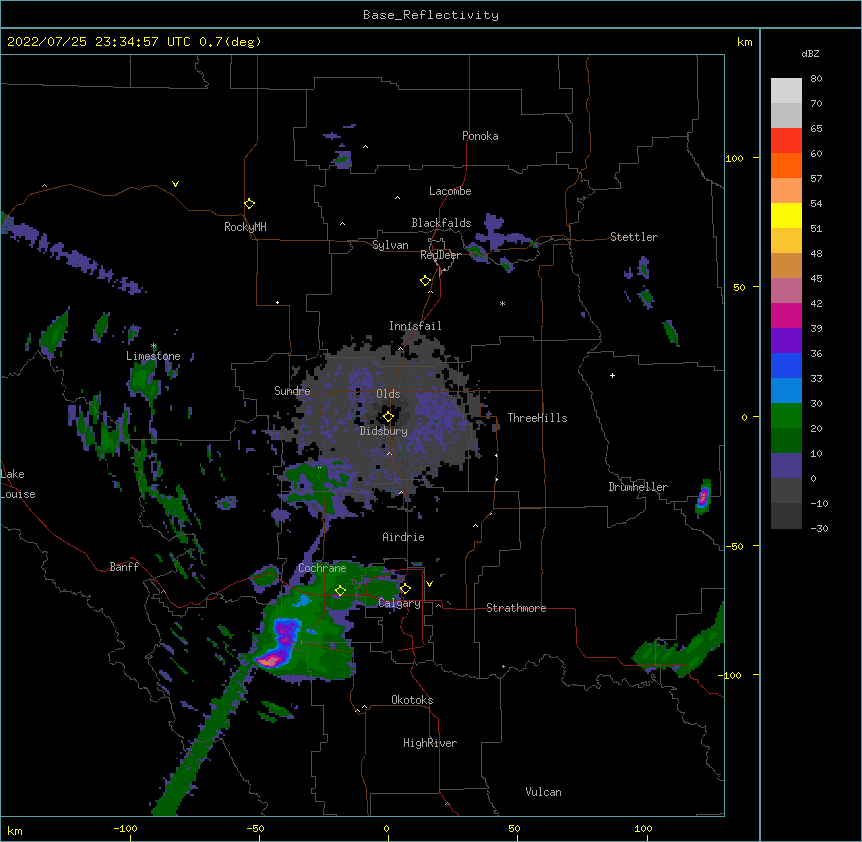Click the magenta storm core southwest of Calgary
The image size is (862, 842).
click(x=269, y=660)
